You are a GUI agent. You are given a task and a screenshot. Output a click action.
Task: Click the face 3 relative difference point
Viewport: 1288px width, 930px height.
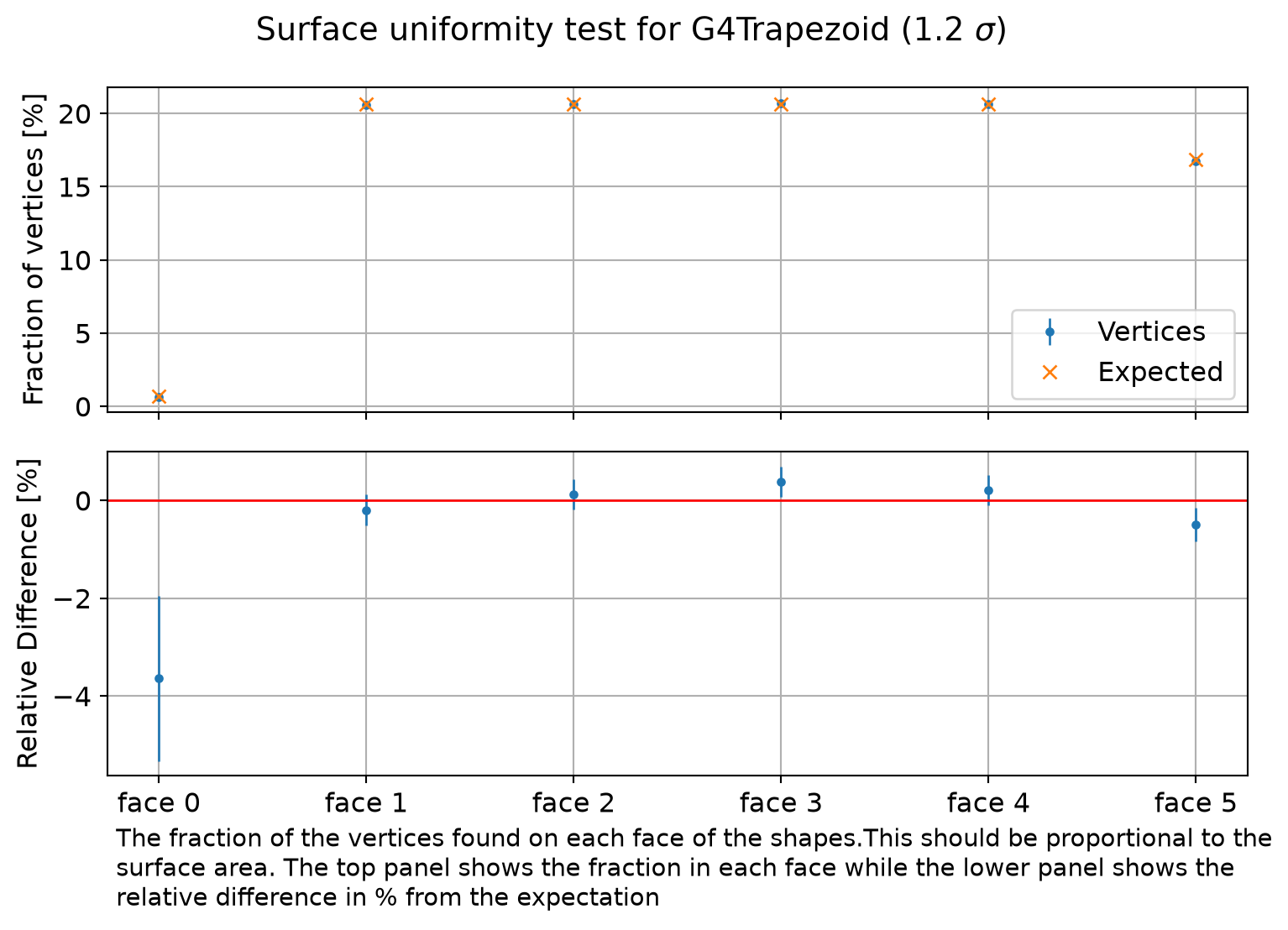[781, 482]
